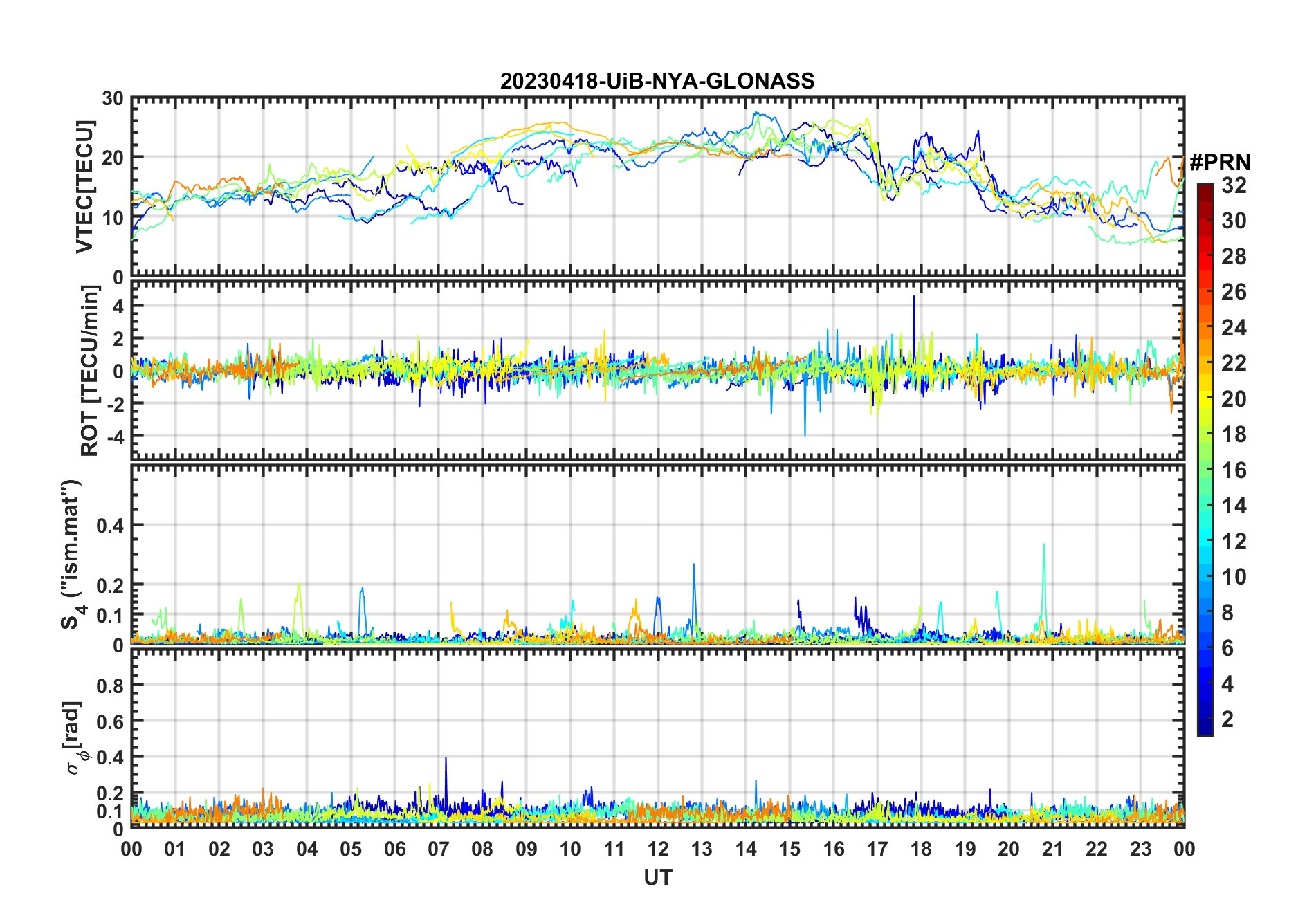
Task: Click colorbar tick label 32
Action: (1234, 185)
